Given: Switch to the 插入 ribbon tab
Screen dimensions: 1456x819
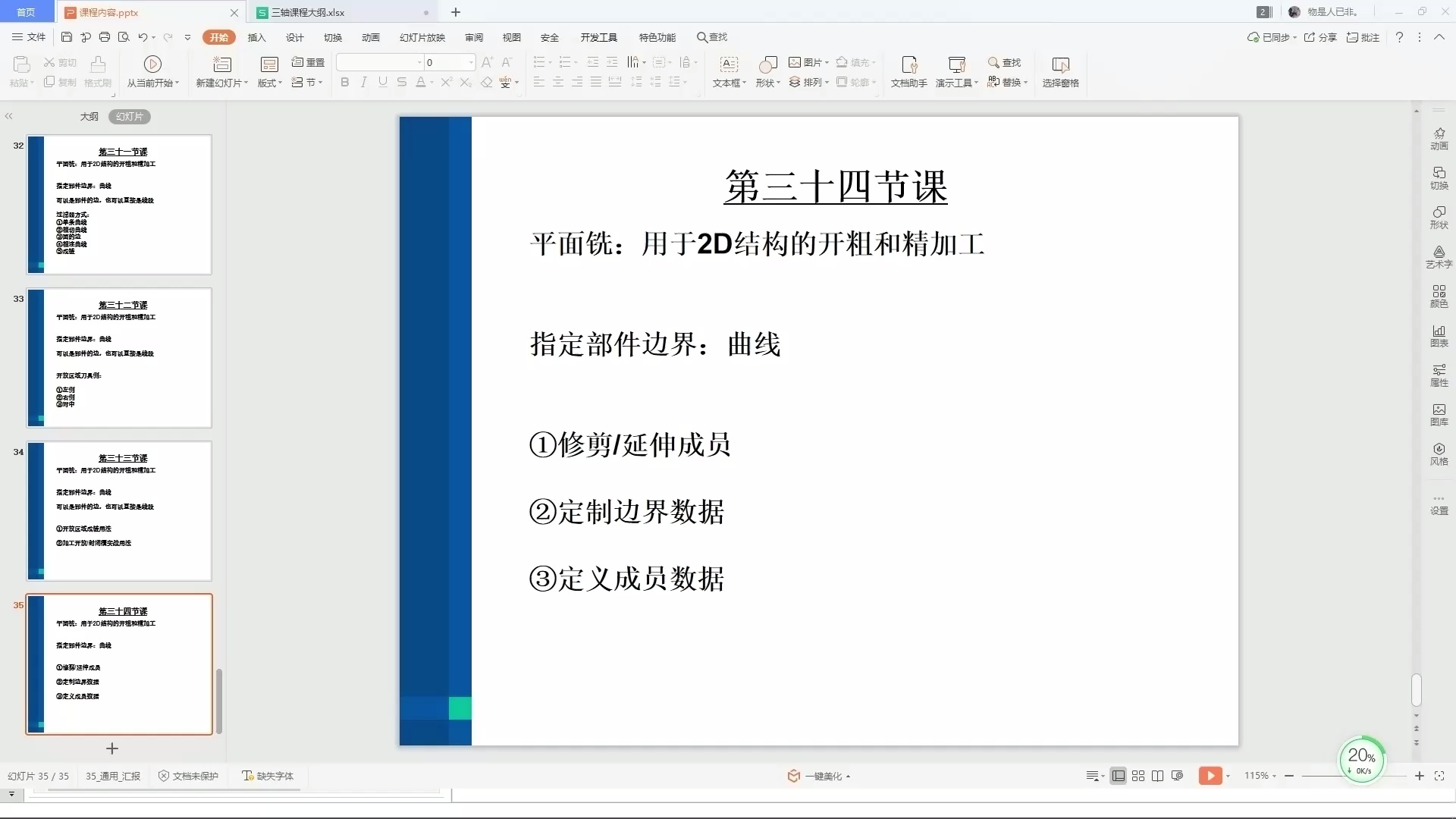Looking at the screenshot, I should click(x=256, y=37).
